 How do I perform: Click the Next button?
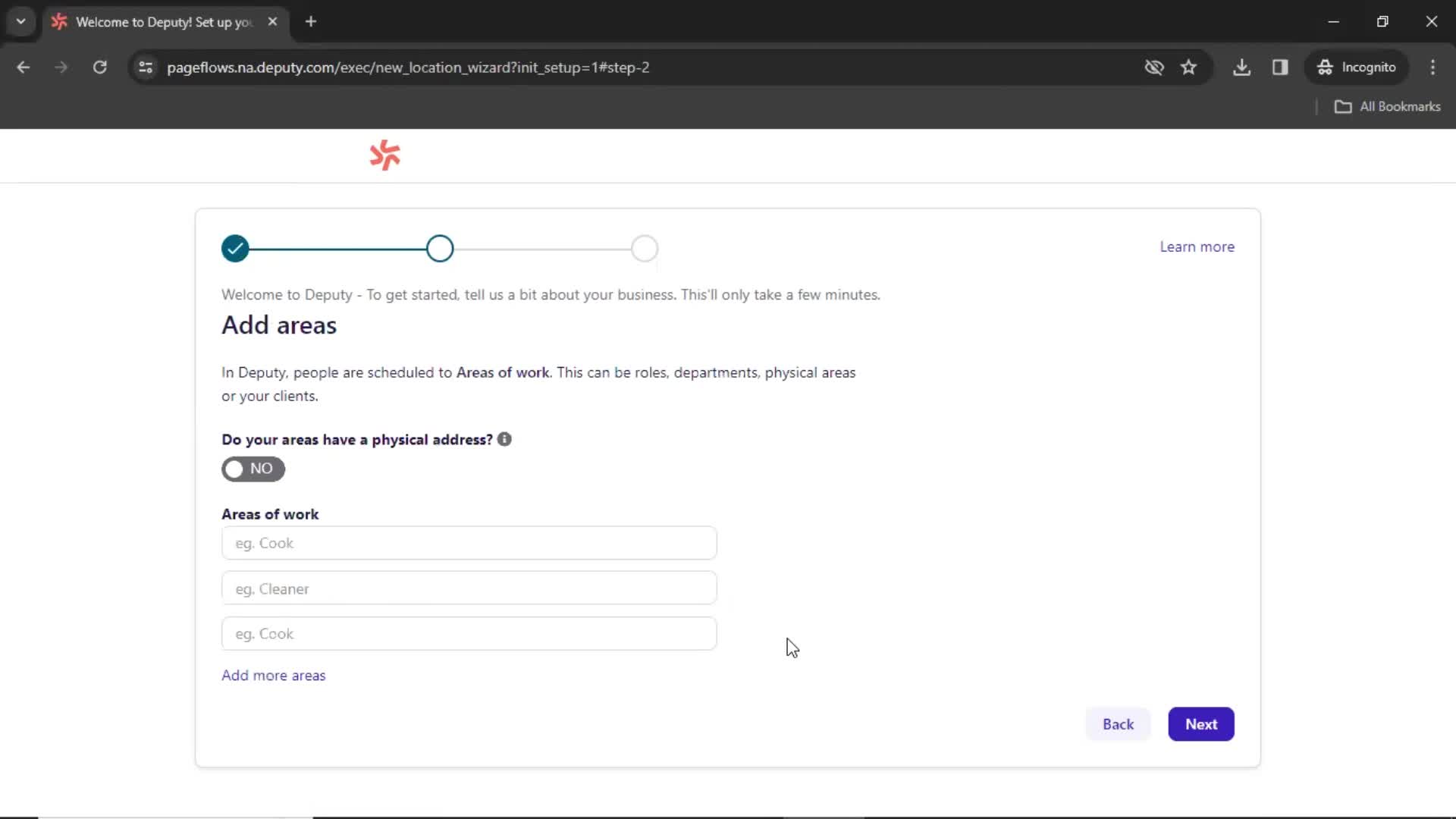coord(1201,724)
